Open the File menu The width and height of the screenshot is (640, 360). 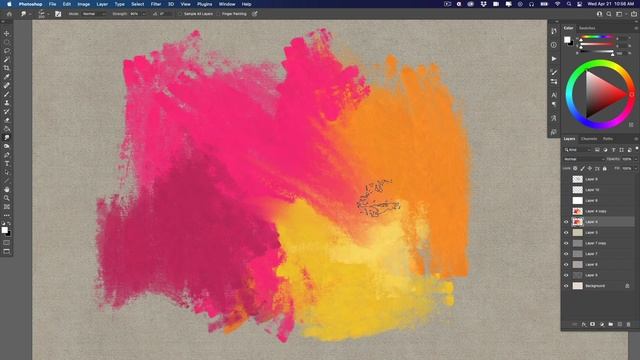[52, 4]
